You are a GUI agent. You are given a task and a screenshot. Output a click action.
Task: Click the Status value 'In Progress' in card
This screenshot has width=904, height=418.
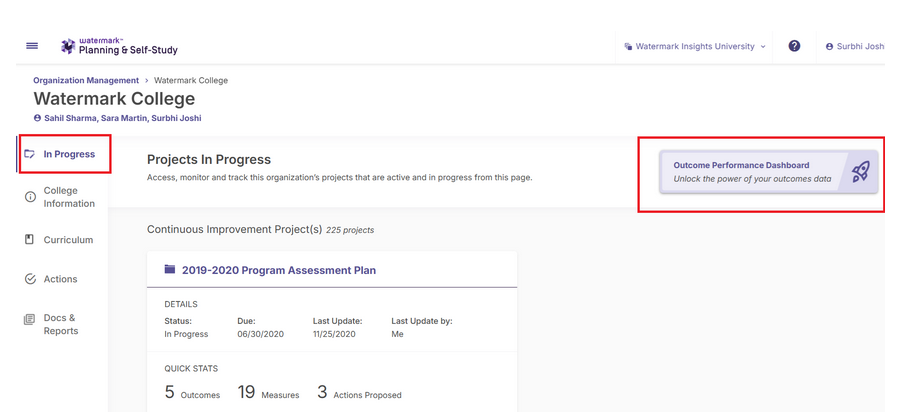(x=186, y=334)
